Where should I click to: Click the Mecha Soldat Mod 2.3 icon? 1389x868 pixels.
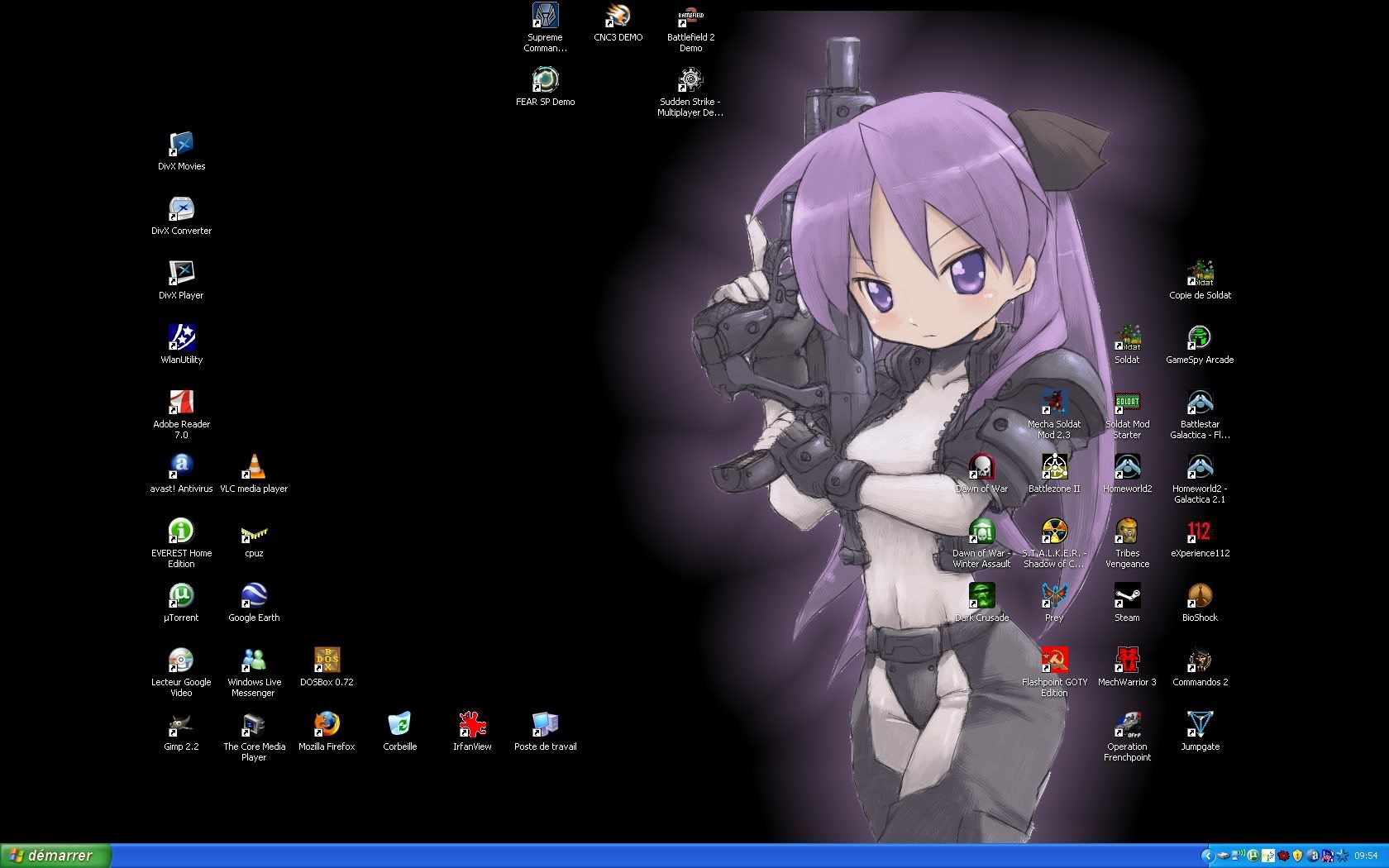tap(1054, 402)
